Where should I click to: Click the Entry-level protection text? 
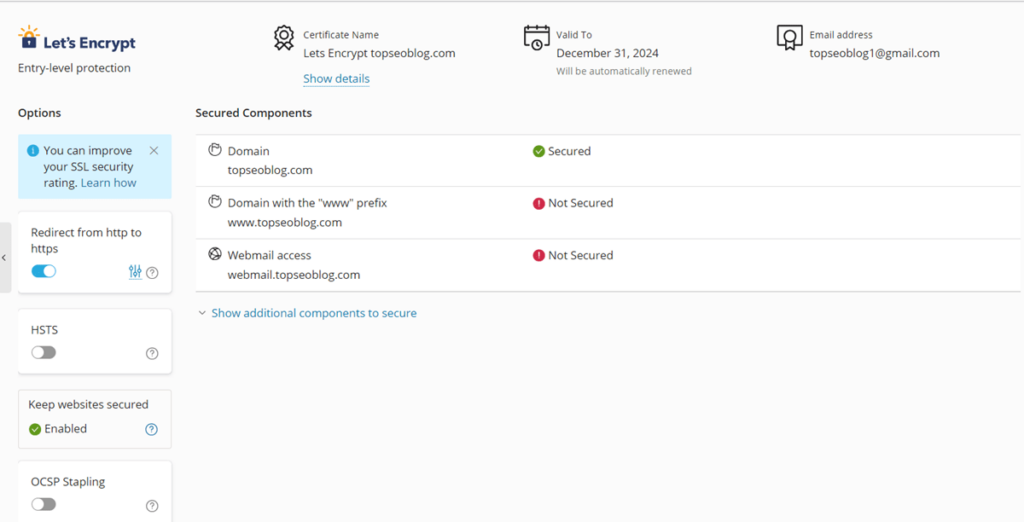click(74, 68)
